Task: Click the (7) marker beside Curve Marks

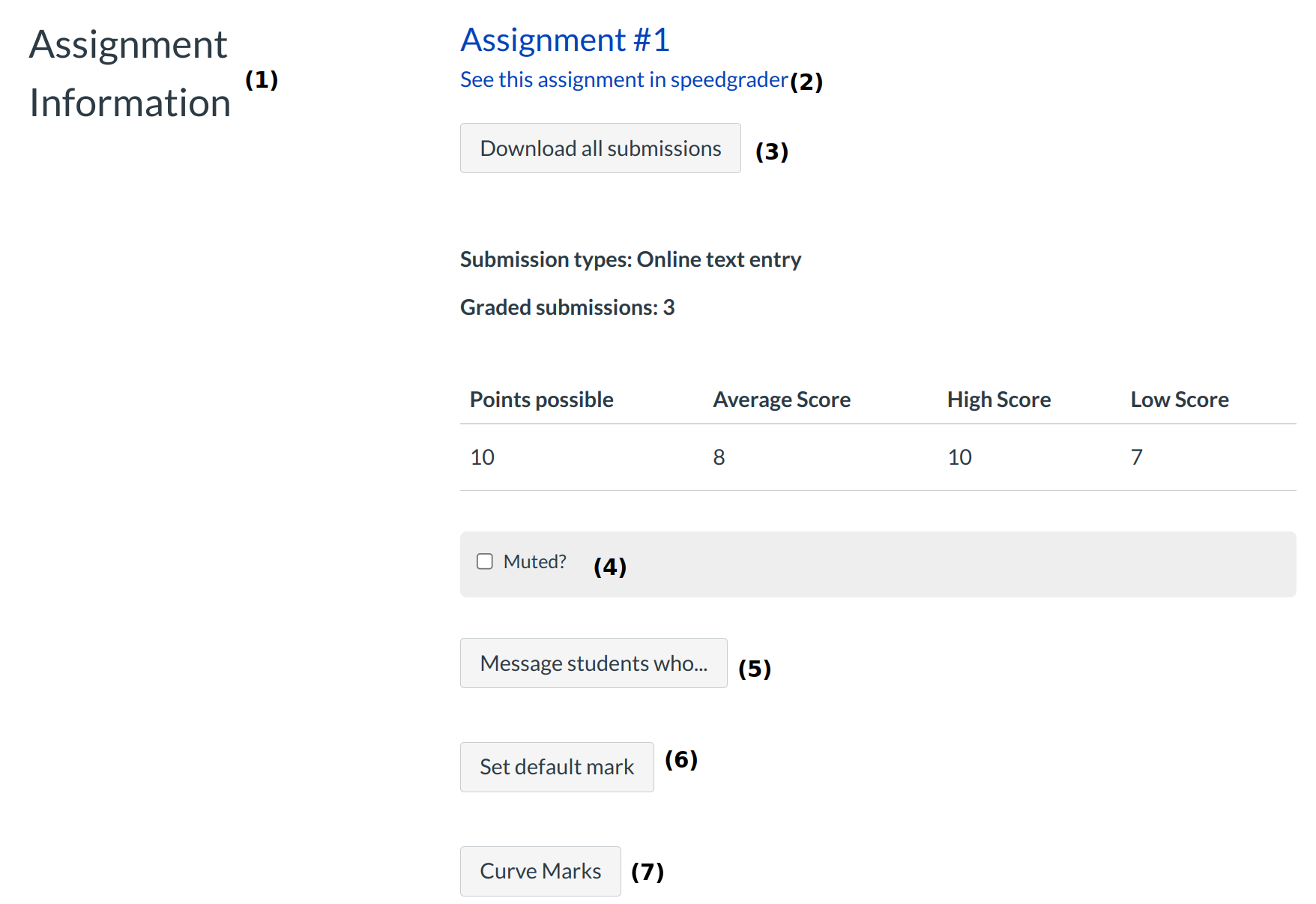Action: coord(648,872)
